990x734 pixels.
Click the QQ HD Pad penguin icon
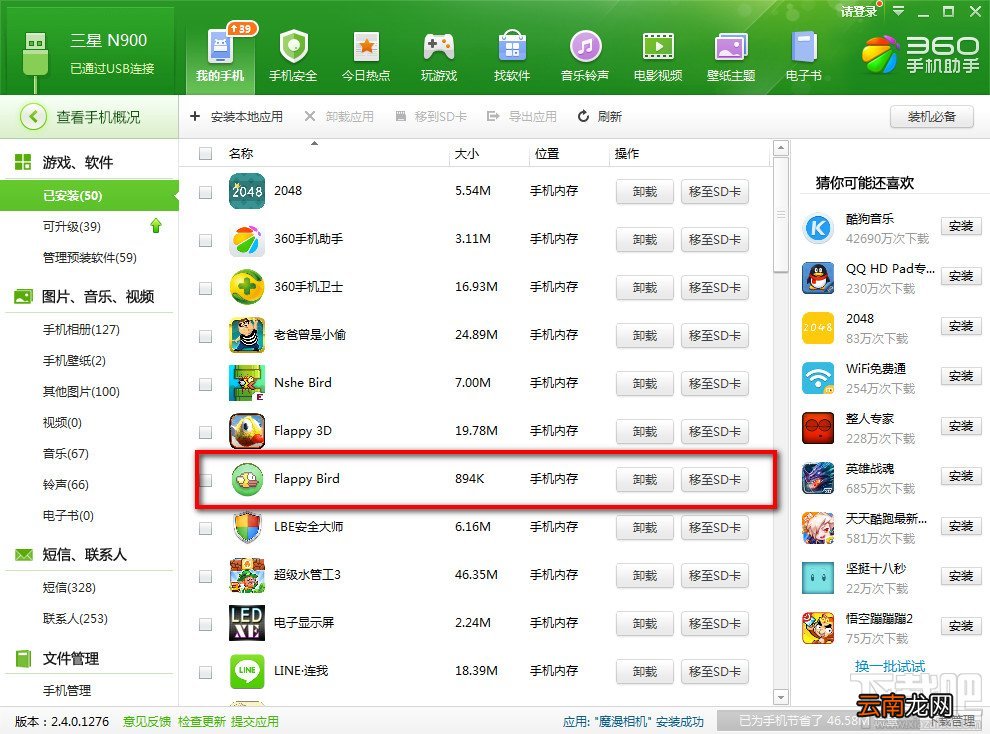818,278
